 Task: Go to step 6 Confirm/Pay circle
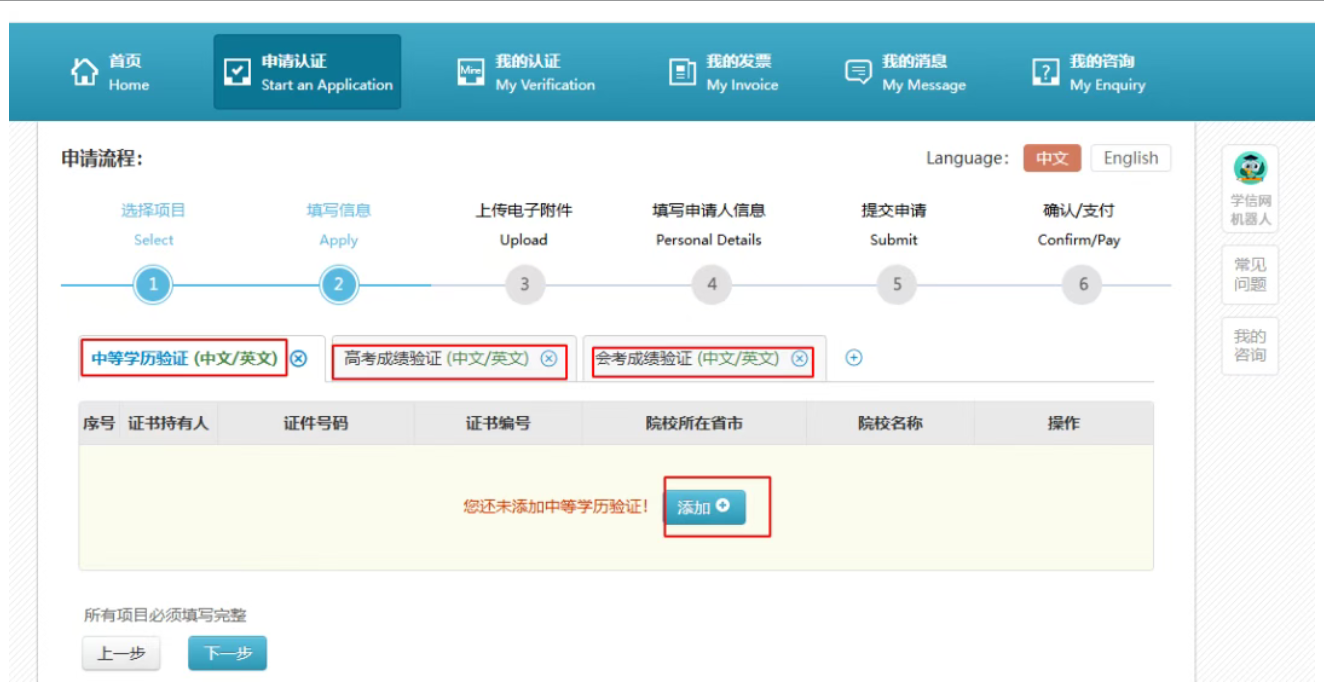(1082, 285)
